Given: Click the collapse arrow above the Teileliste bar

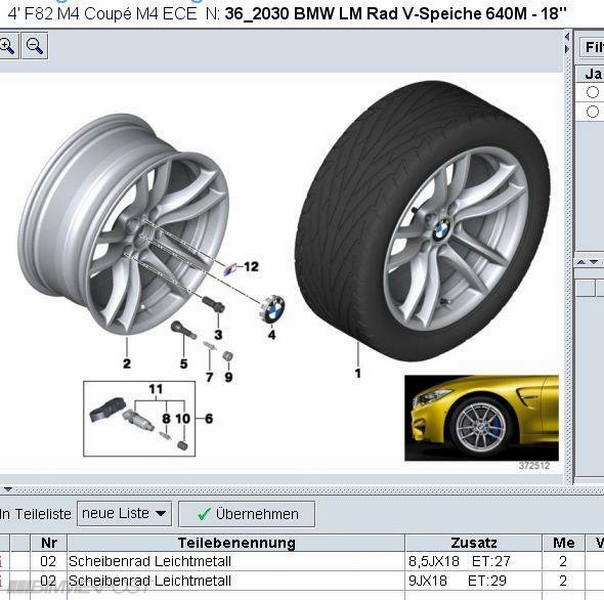Looking at the screenshot, I should coord(6,490).
